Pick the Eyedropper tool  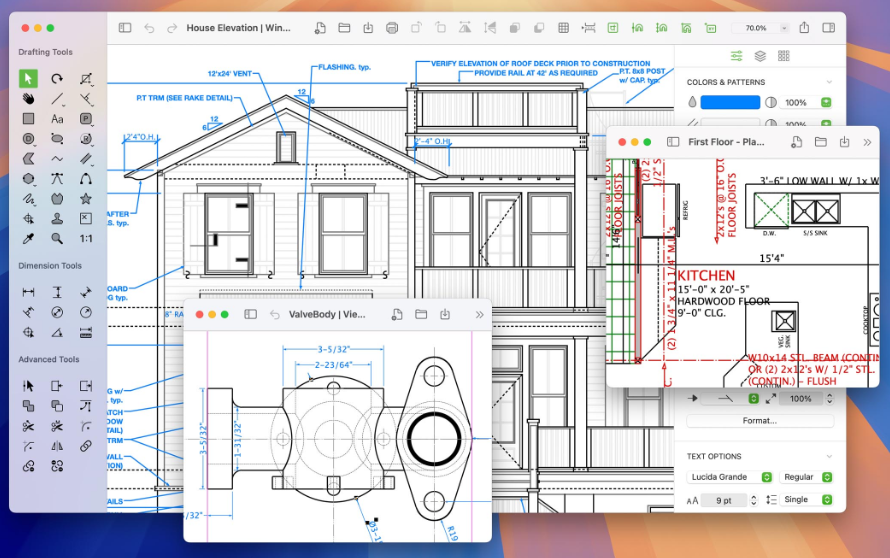pos(28,238)
